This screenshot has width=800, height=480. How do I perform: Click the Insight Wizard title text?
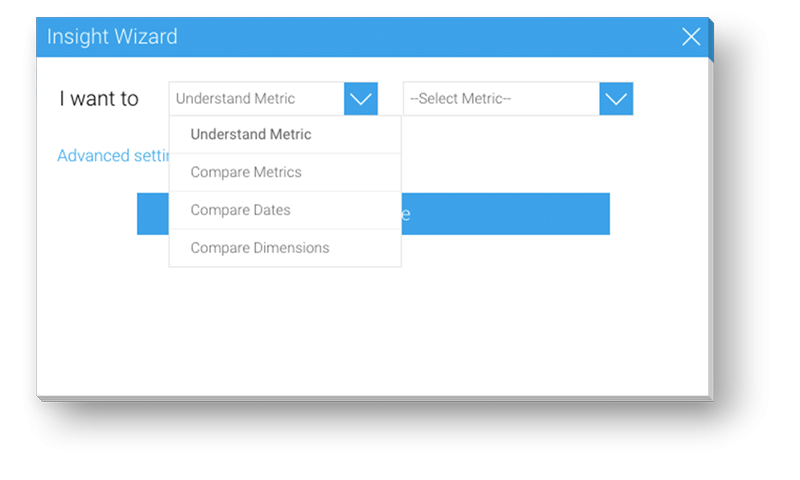click(112, 38)
